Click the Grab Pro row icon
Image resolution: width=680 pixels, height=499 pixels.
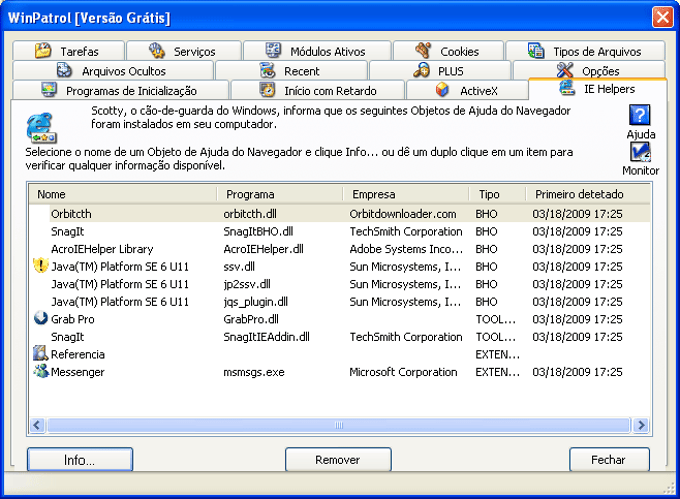[x=40, y=318]
